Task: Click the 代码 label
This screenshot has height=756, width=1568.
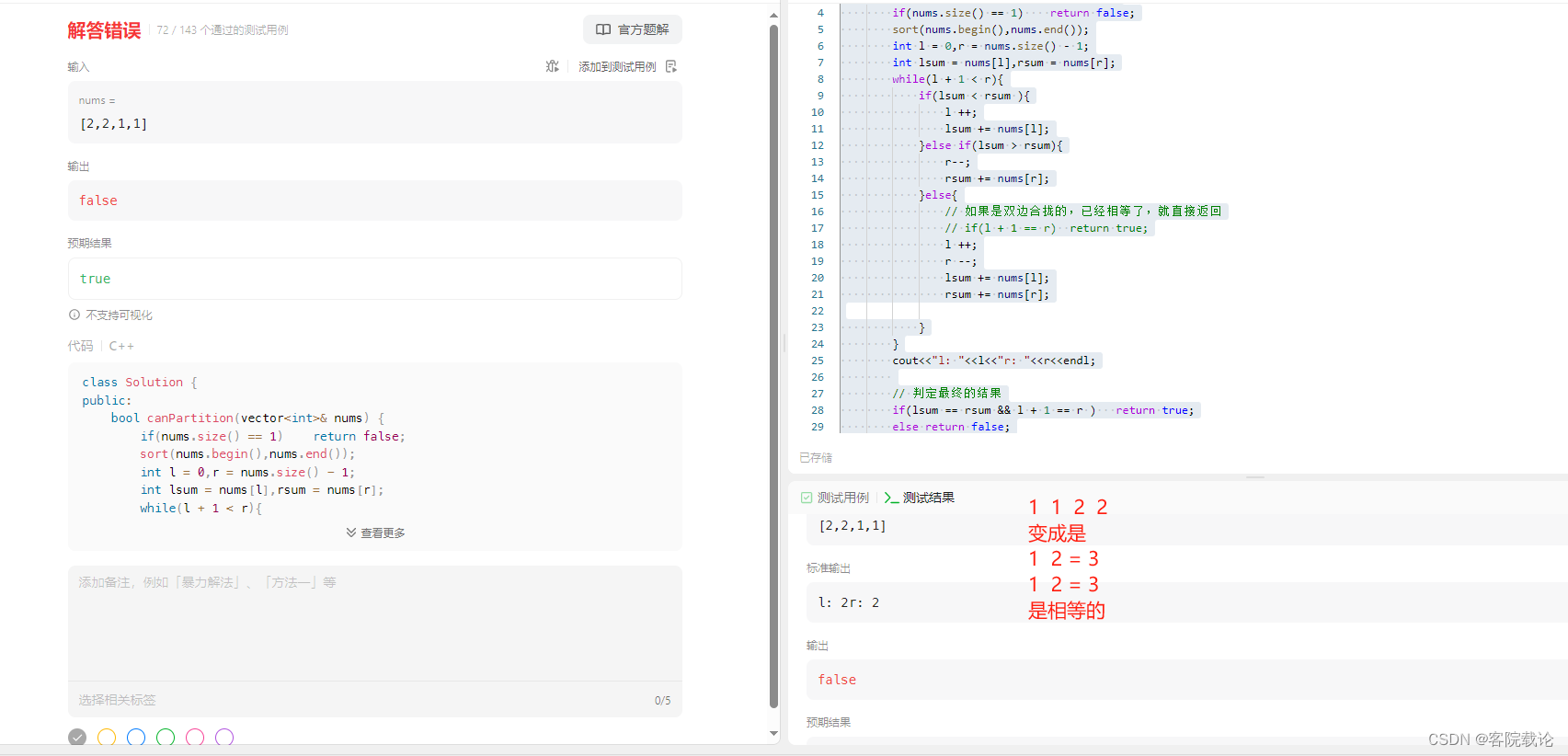Action: tap(80, 346)
